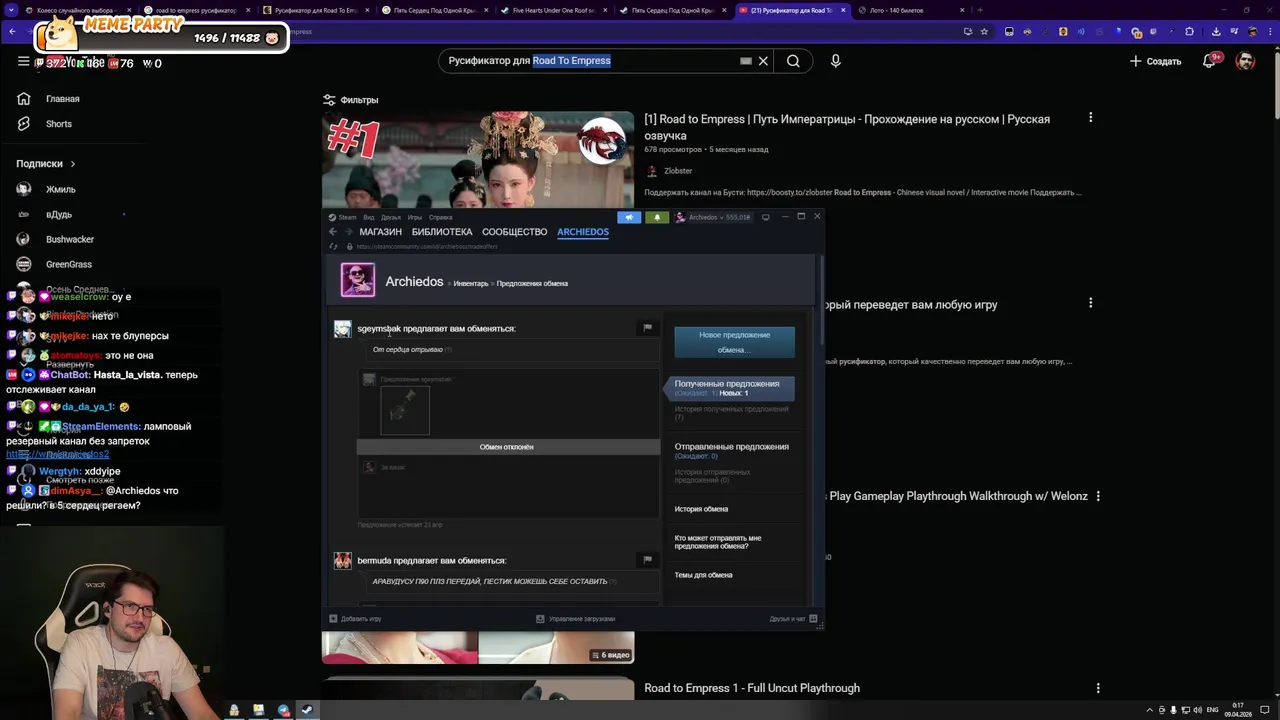Viewport: 1280px width, 720px height.
Task: Click the green Steam notifications bell
Action: [657, 217]
